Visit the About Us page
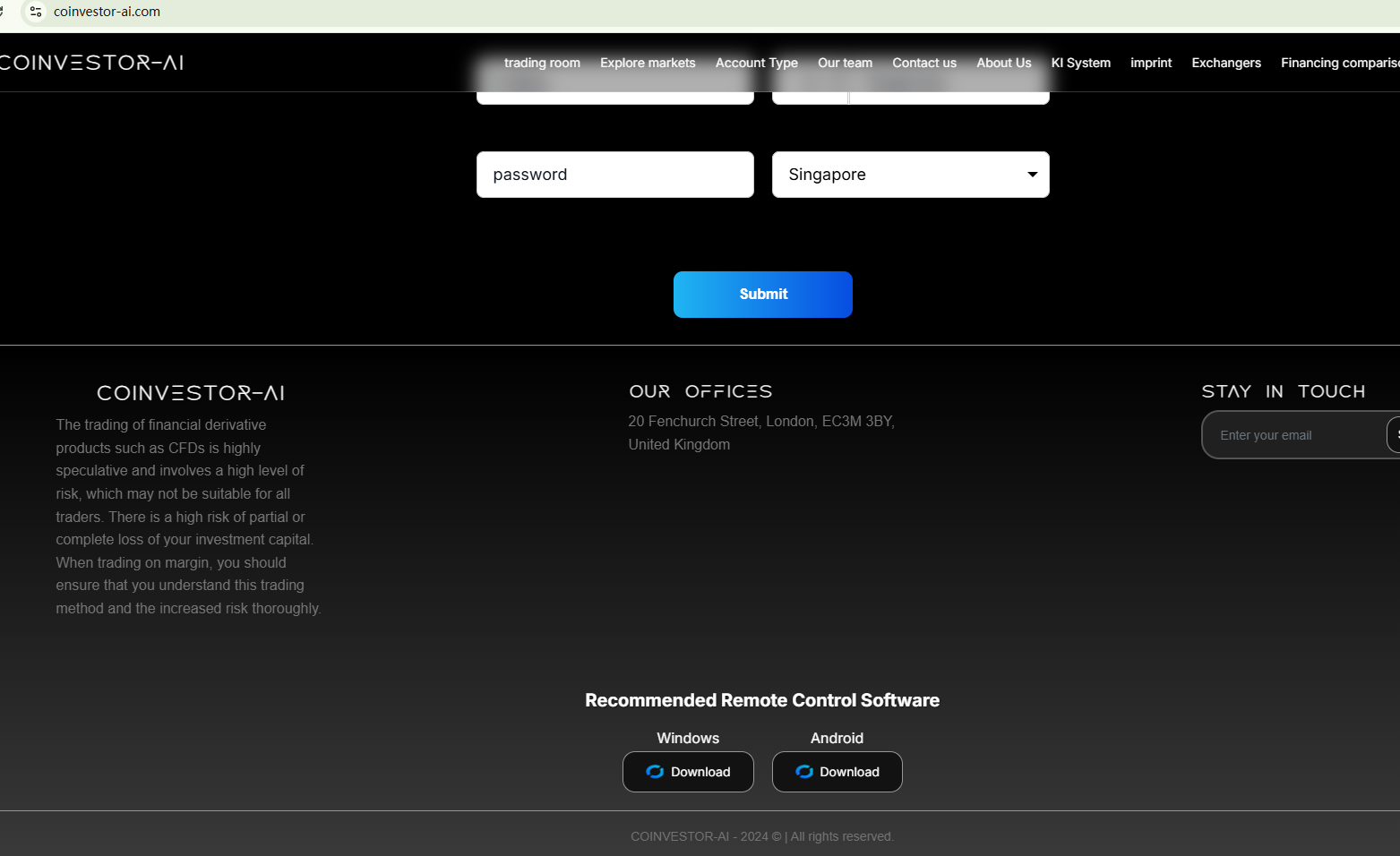Screen dimensions: 1400x856 click(x=1003, y=63)
